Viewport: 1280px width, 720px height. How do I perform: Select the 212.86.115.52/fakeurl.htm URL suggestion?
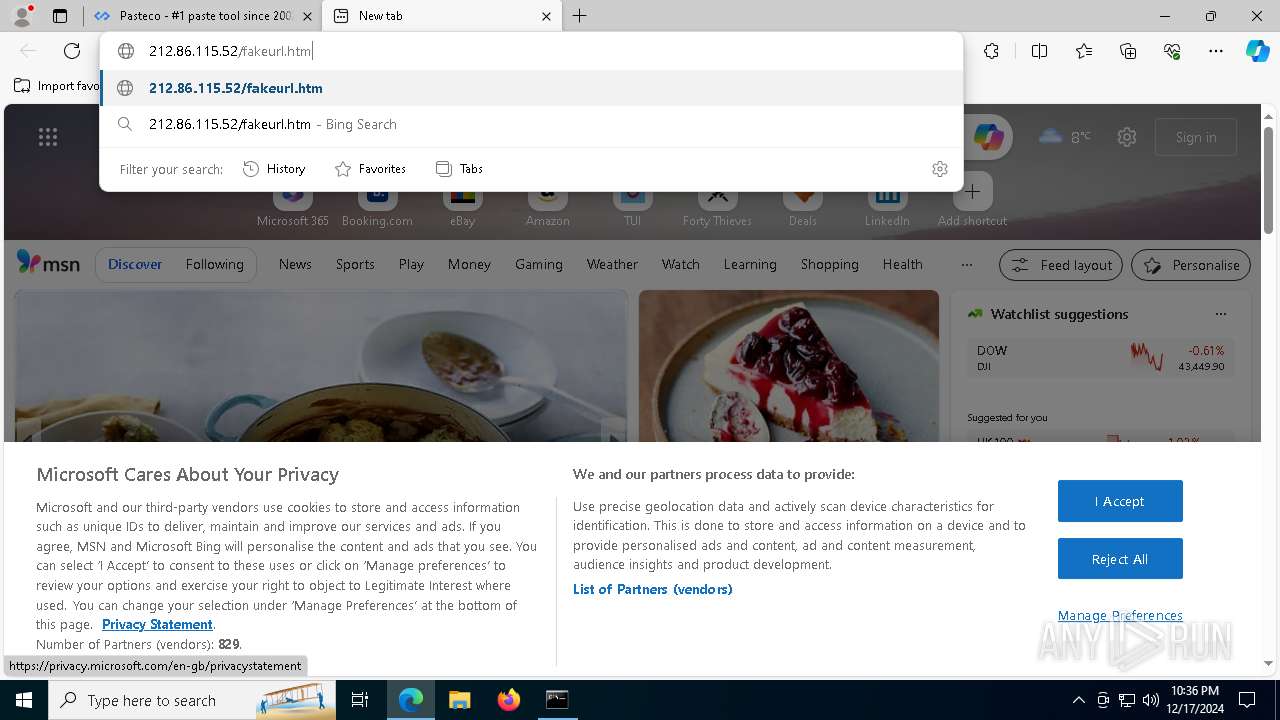[x=531, y=88]
